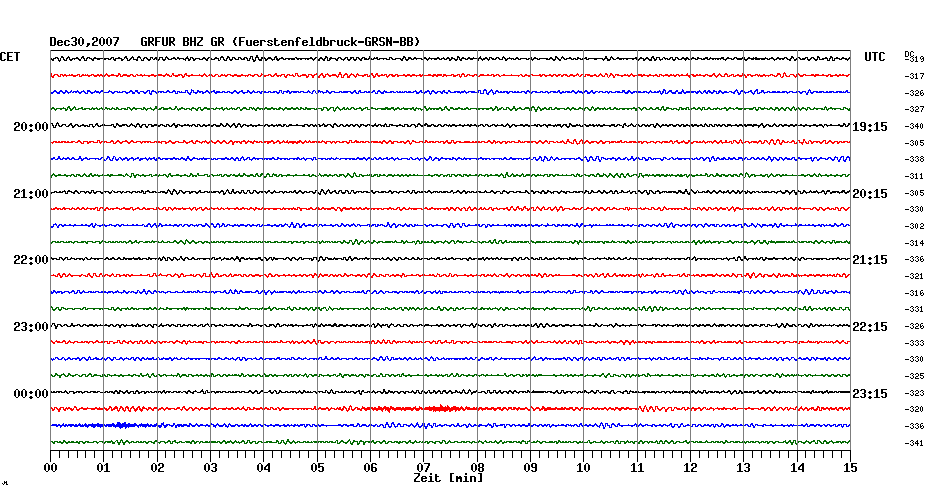Click the 20:15 UTC time label
Screen dimensions: 930x494
[870, 194]
